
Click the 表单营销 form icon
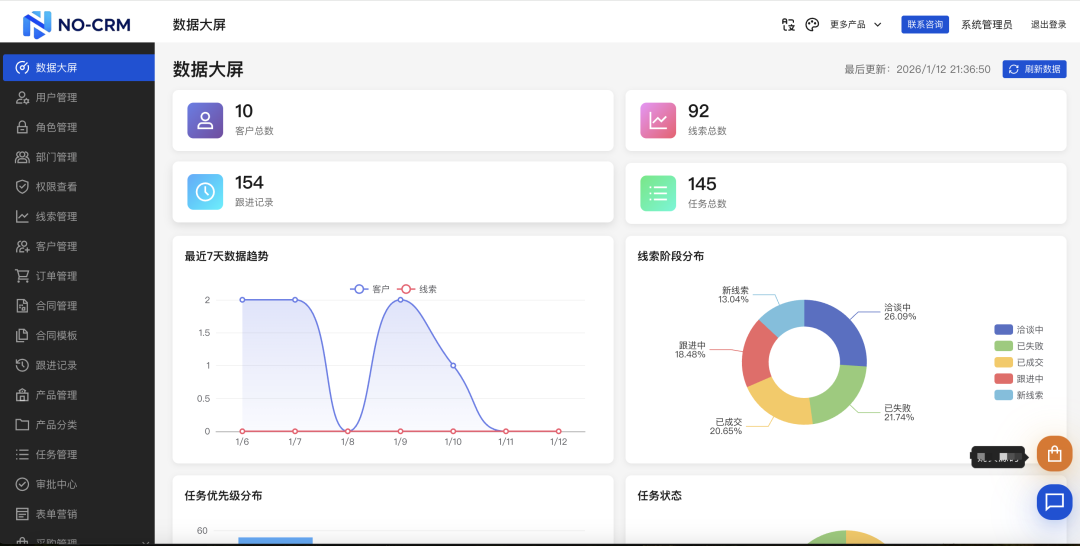coord(22,514)
